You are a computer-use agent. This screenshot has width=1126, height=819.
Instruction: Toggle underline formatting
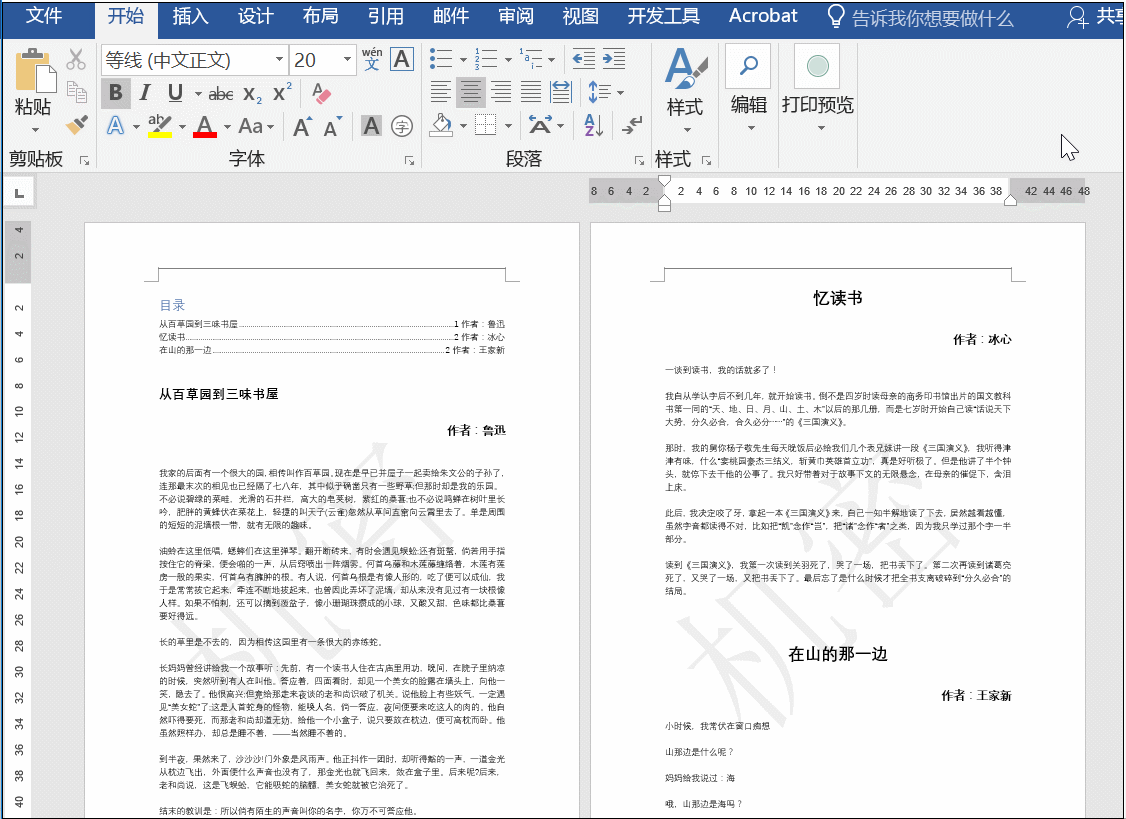175,93
